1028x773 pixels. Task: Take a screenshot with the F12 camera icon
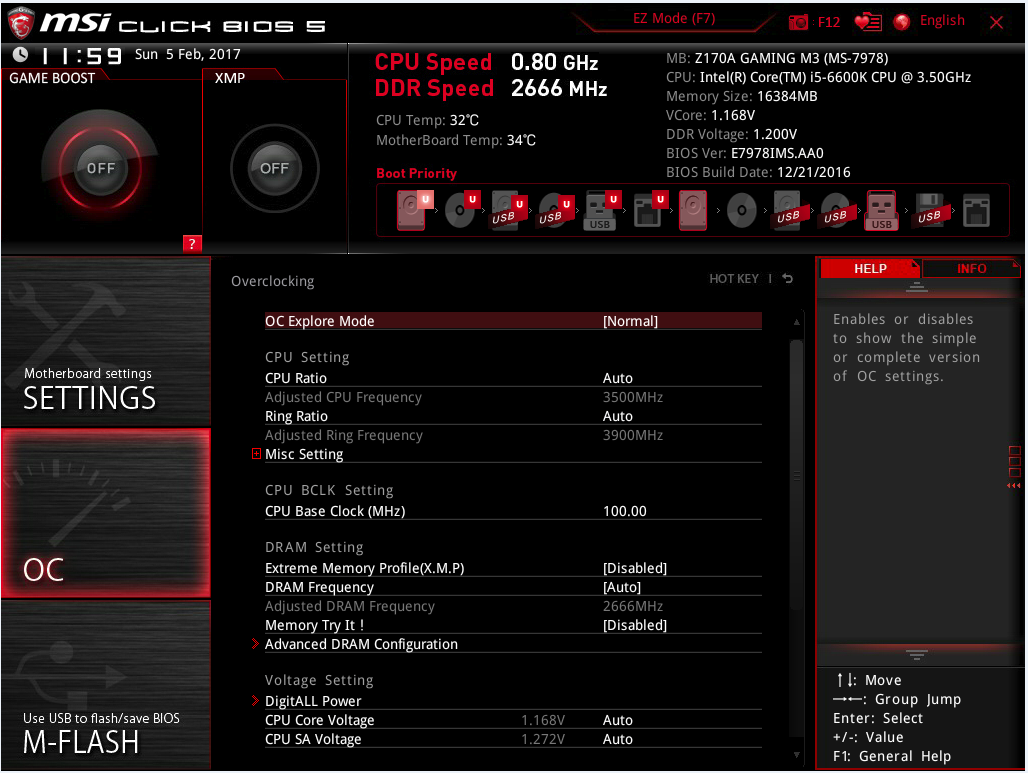(798, 22)
